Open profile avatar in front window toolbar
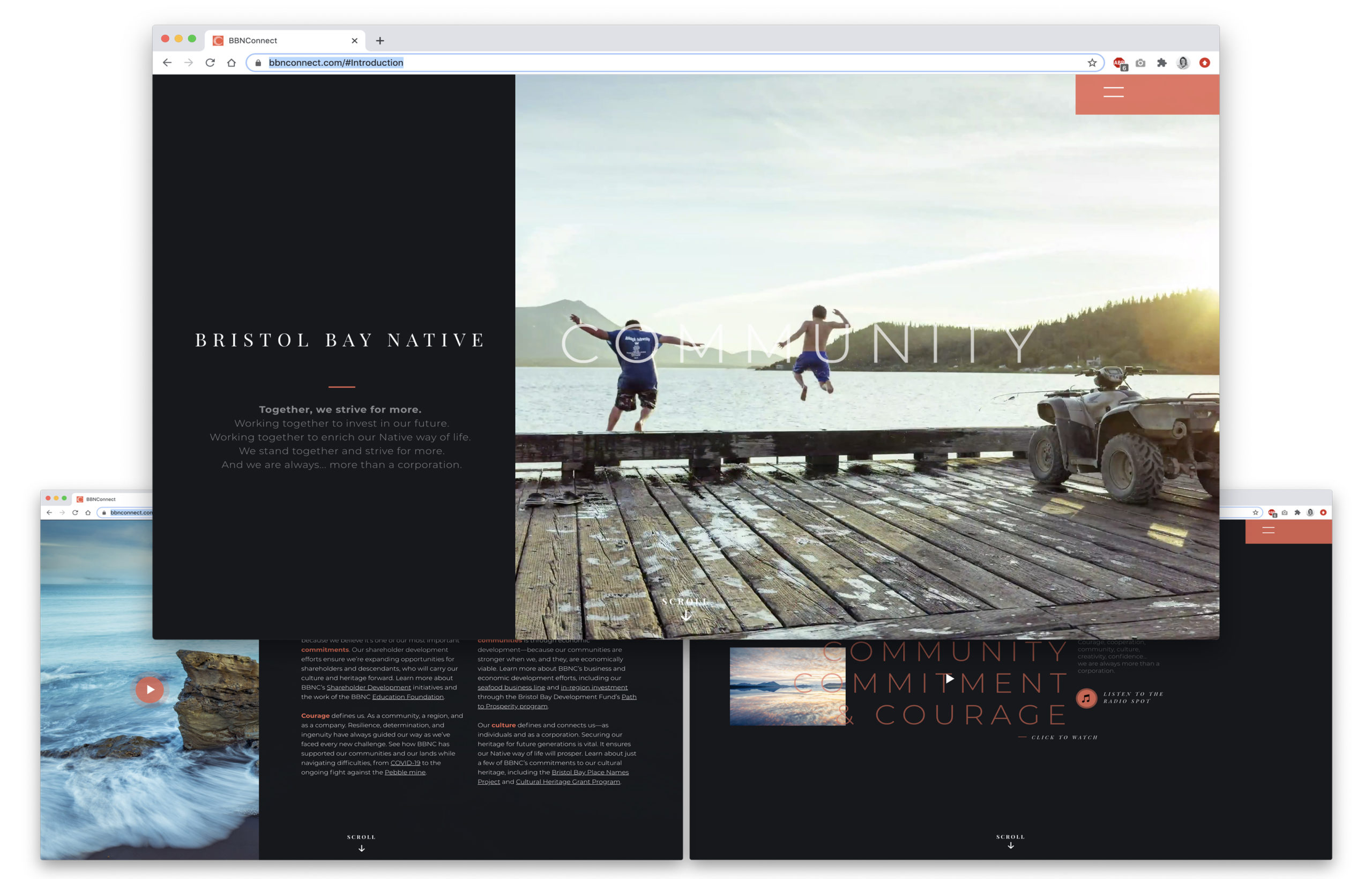This screenshot has height=879, width=1372. [1182, 63]
